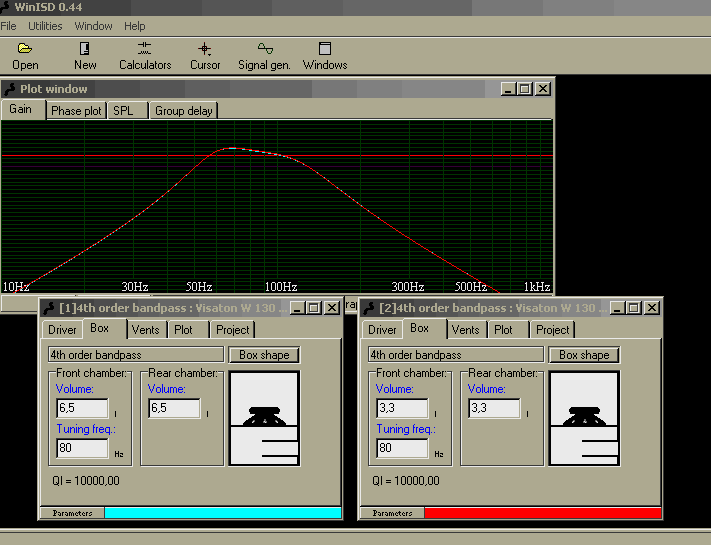Click the Ql = 10000,00 text in project [2]
The height and width of the screenshot is (545, 711).
click(406, 481)
